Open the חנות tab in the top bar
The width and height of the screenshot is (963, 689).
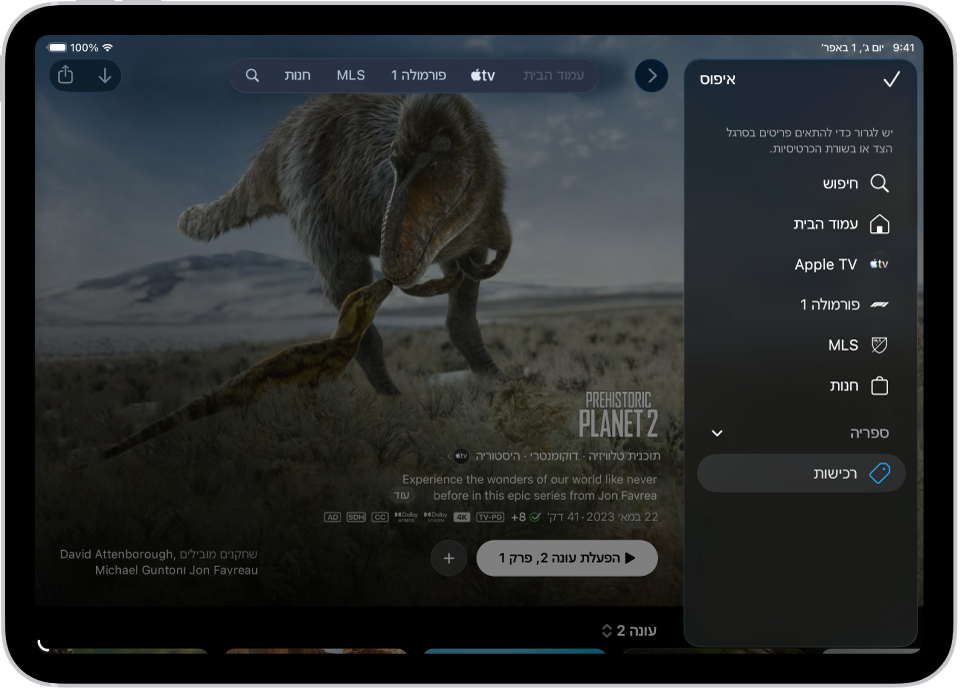[297, 75]
